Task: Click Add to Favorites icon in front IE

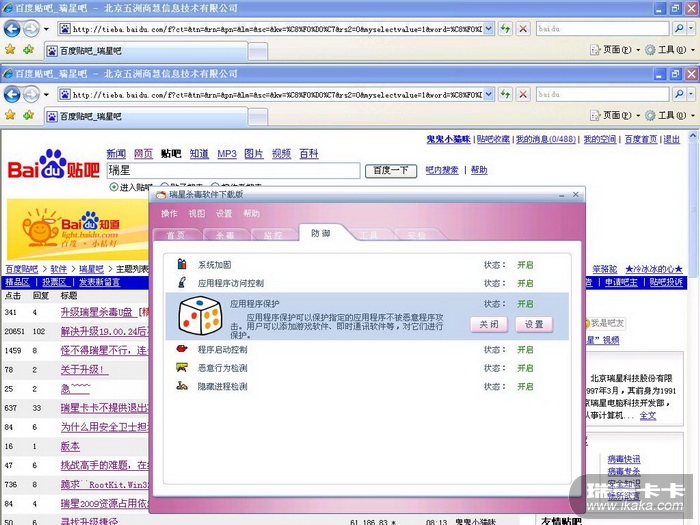Action: (29, 116)
